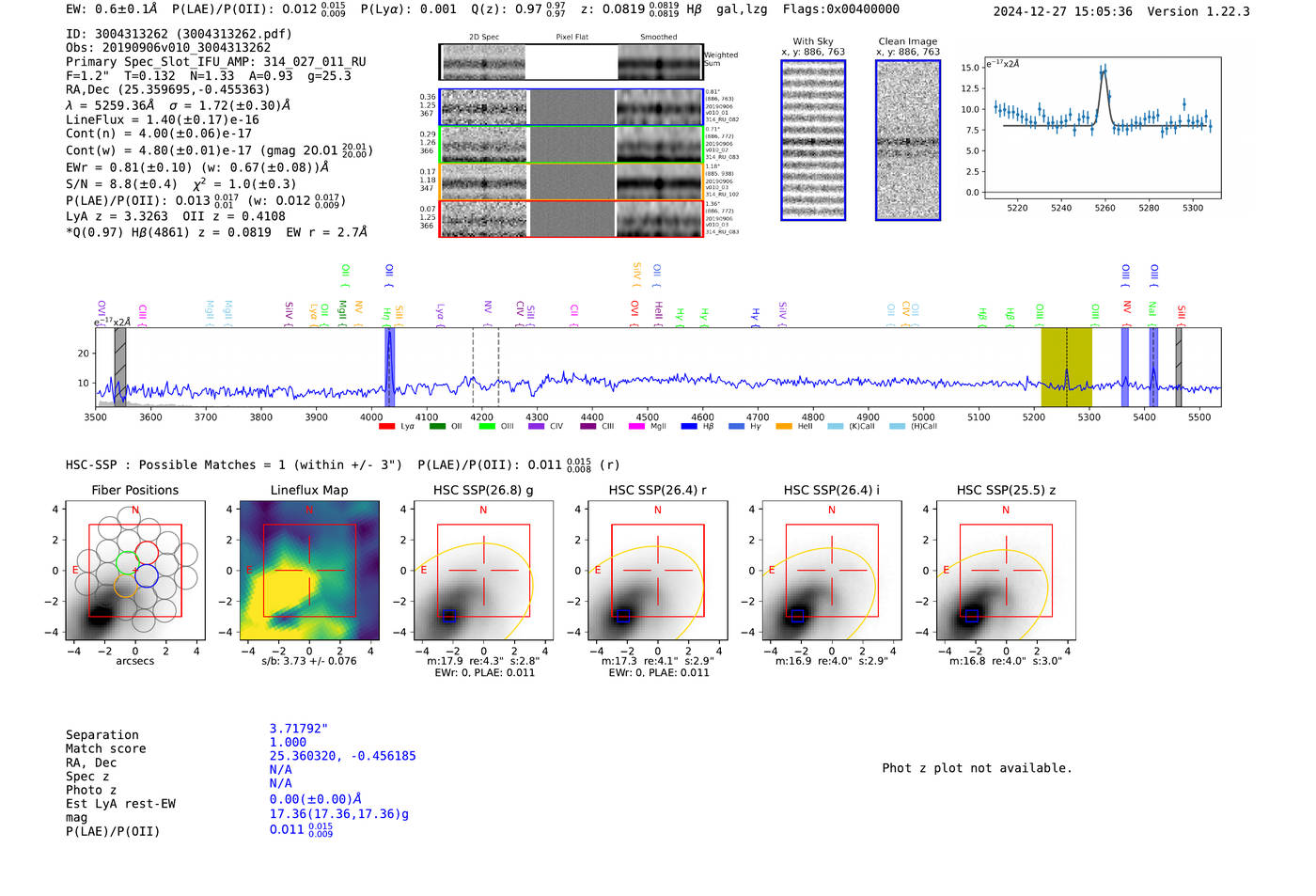The image size is (1316, 896).
Task: Select the green-bordered 2D spectrum row
Action: [572, 145]
